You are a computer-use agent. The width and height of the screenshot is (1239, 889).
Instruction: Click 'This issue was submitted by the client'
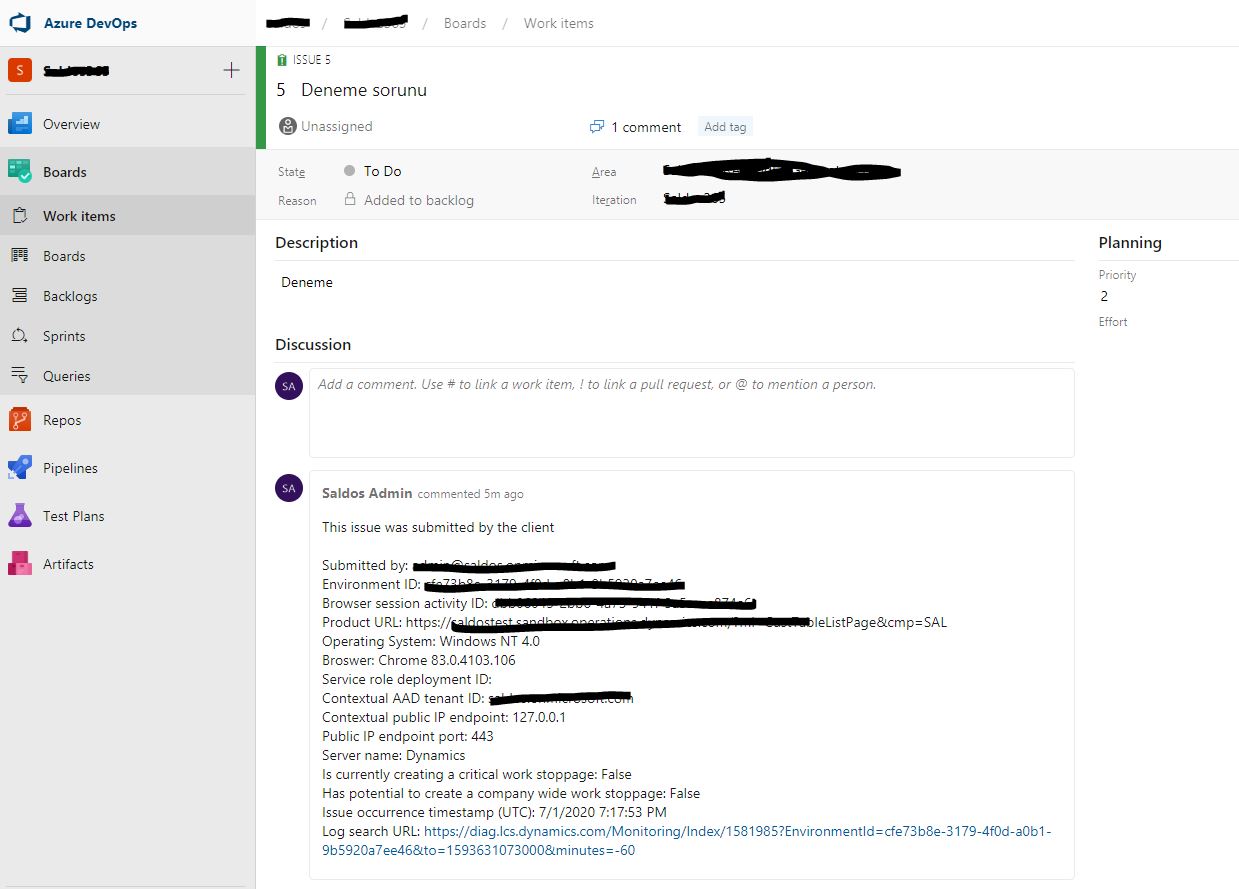(438, 527)
